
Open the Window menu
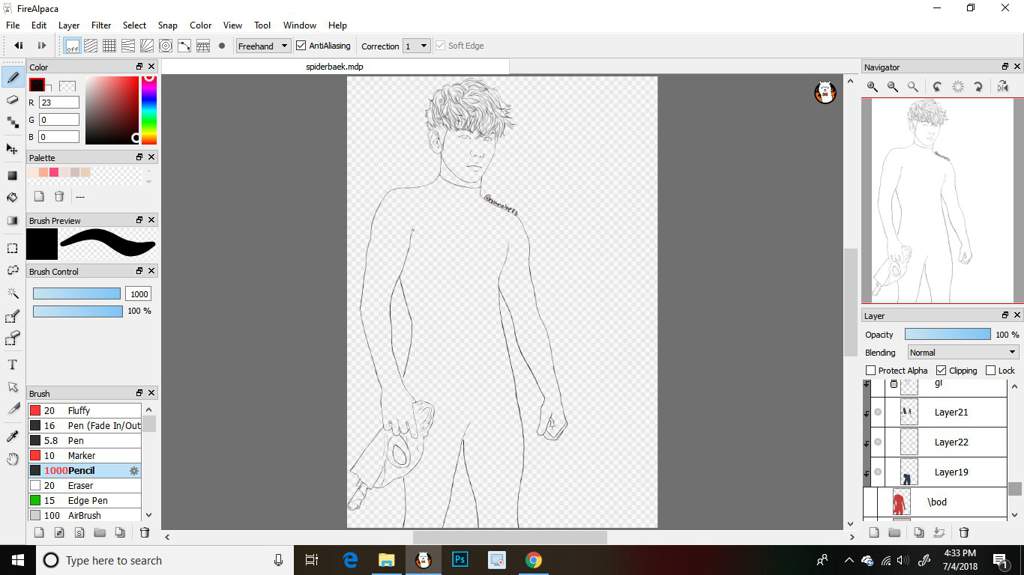(x=300, y=25)
